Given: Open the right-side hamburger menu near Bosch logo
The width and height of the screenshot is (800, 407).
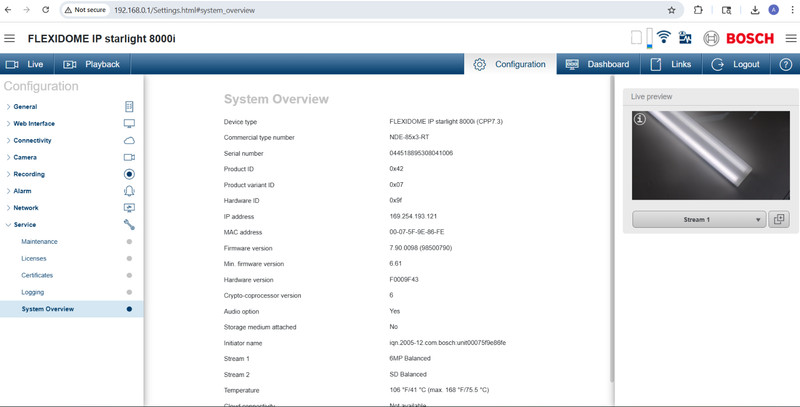Looking at the screenshot, I should click(791, 38).
